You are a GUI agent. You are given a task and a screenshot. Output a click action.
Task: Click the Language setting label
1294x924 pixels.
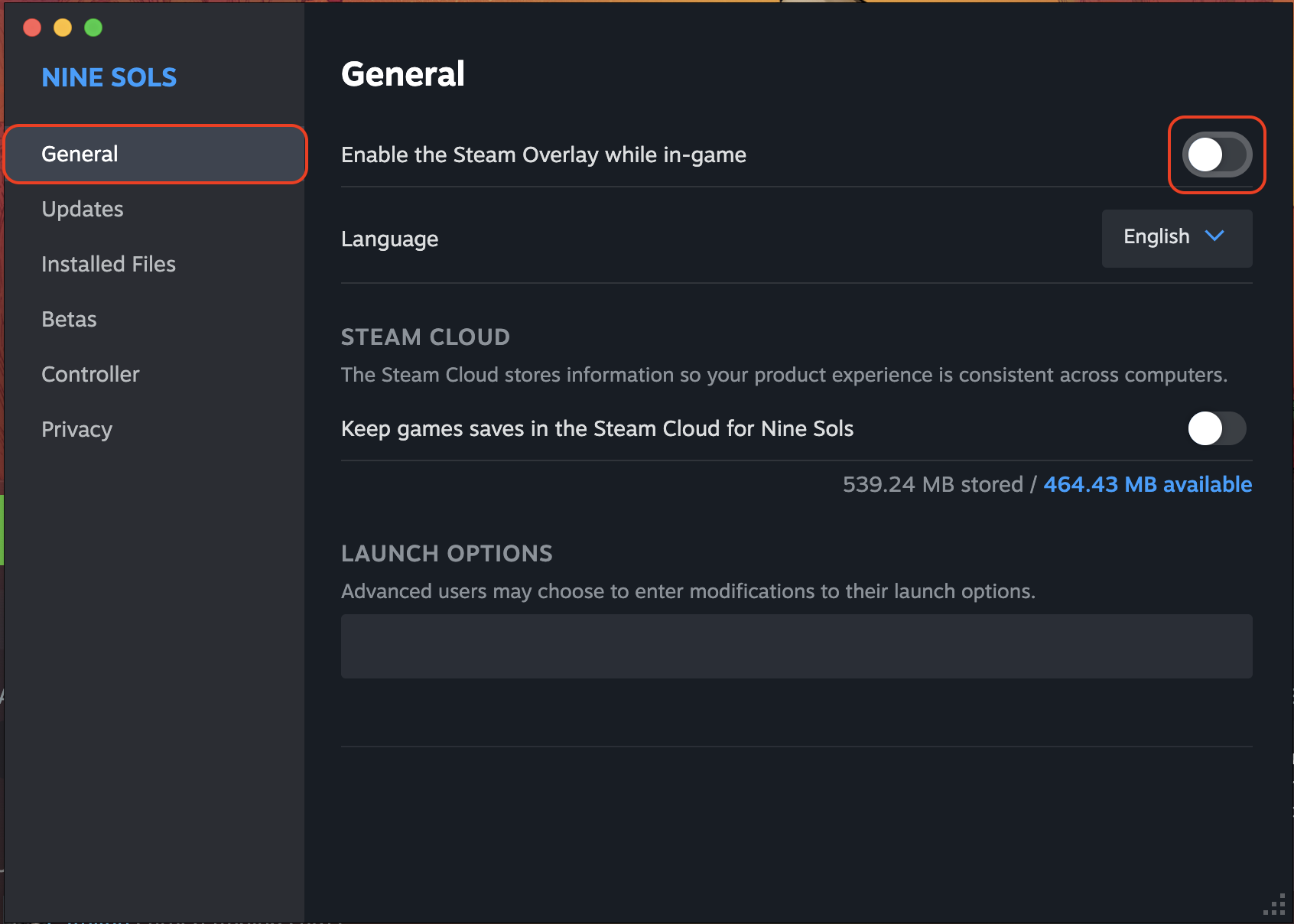click(389, 239)
